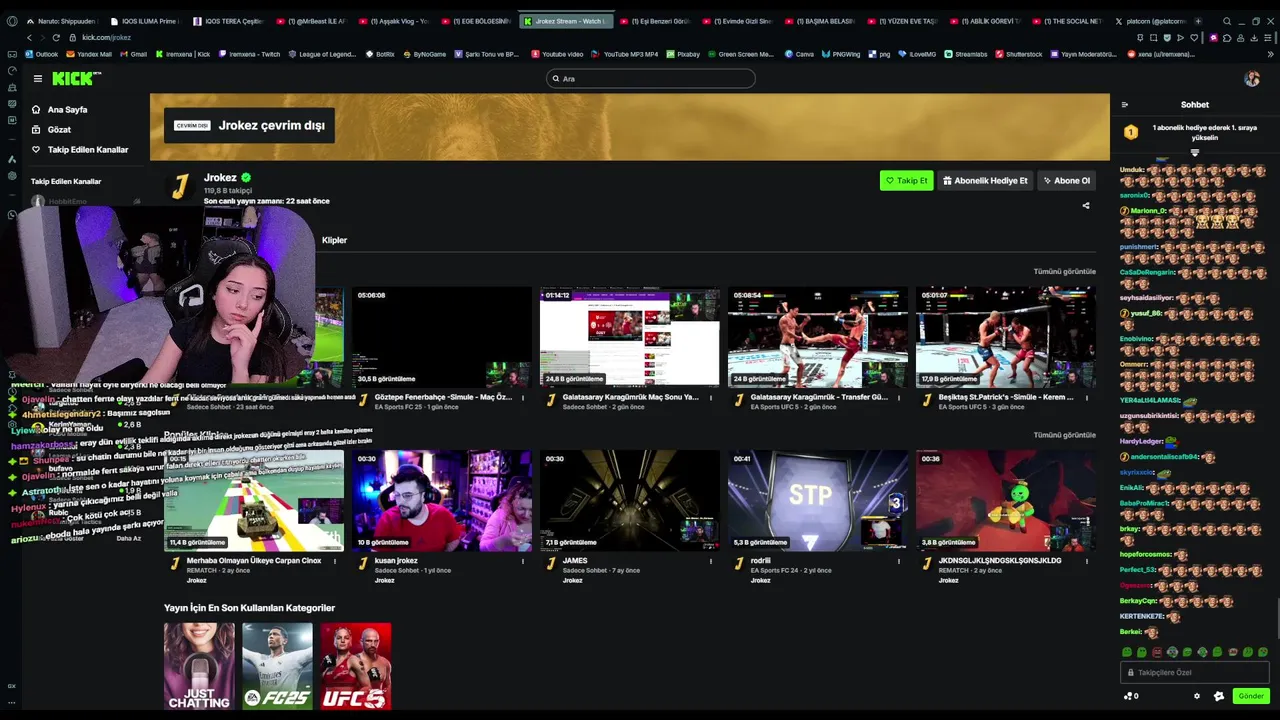Open options menu for JKDNSGLJKLŞNDGSKLŞGNSJKLDG clip
This screenshot has width=1280, height=720.
point(1087,561)
